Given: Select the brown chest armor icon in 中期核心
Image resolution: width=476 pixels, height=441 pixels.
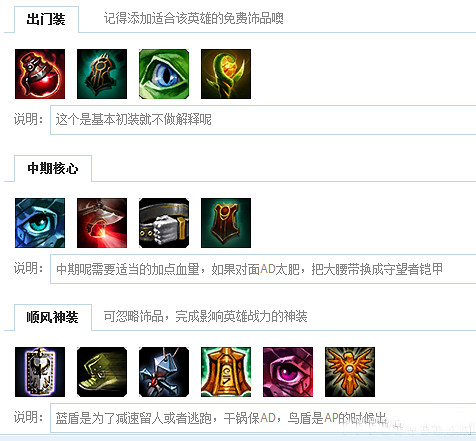Looking at the screenshot, I should coord(226,223).
